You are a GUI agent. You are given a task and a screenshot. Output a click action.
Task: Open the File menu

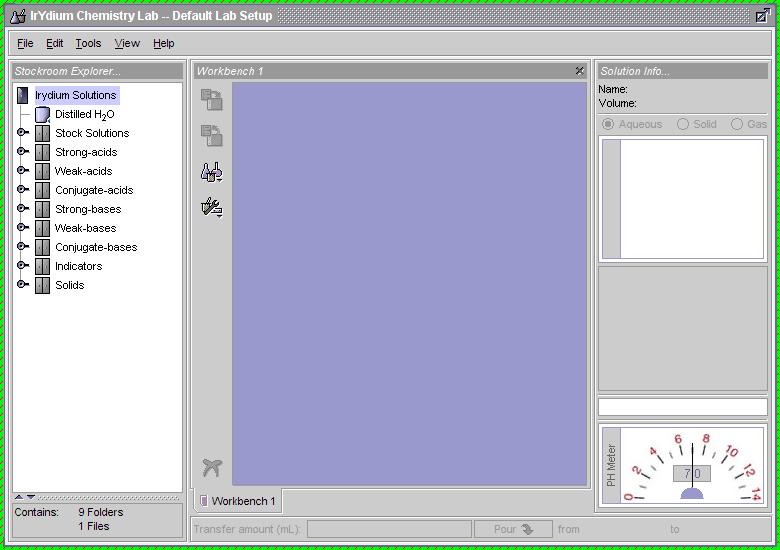coord(25,44)
